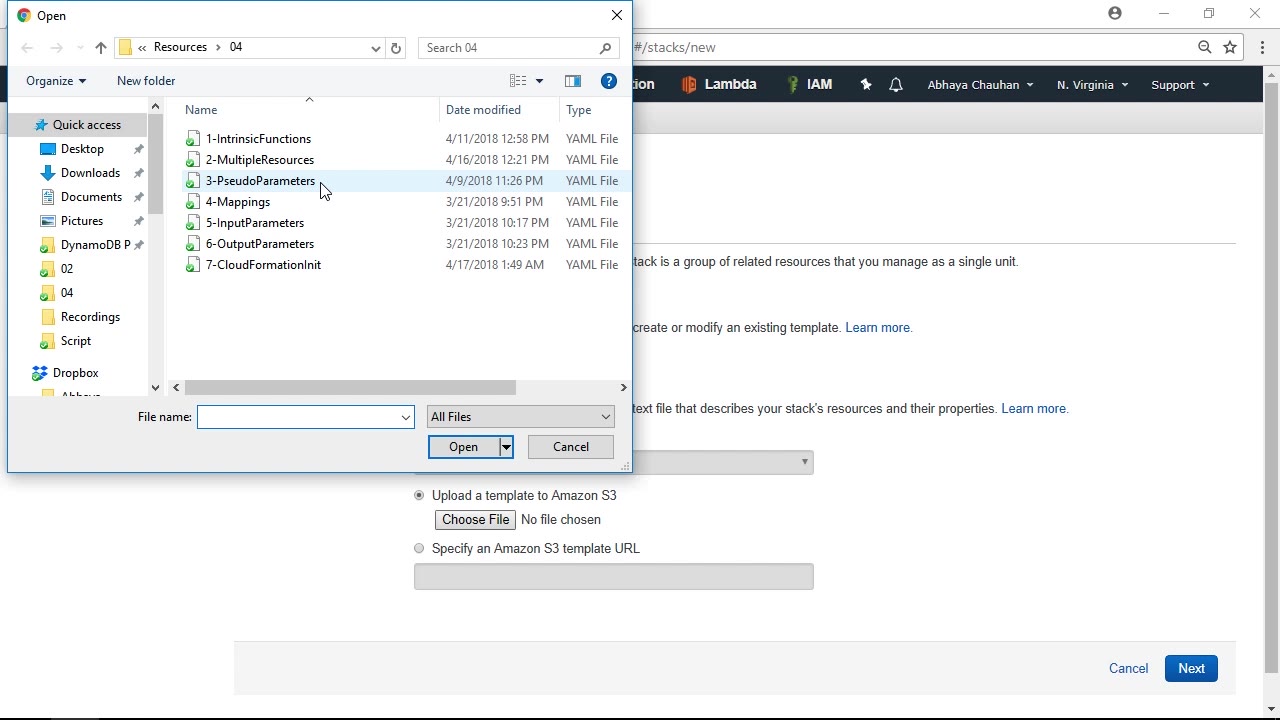The height and width of the screenshot is (720, 1280).
Task: Focus the Search 04 box
Action: click(x=508, y=48)
